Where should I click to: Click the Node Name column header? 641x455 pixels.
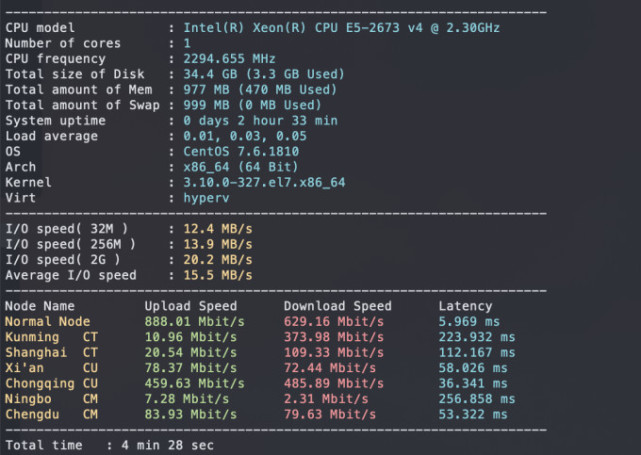click(x=40, y=306)
